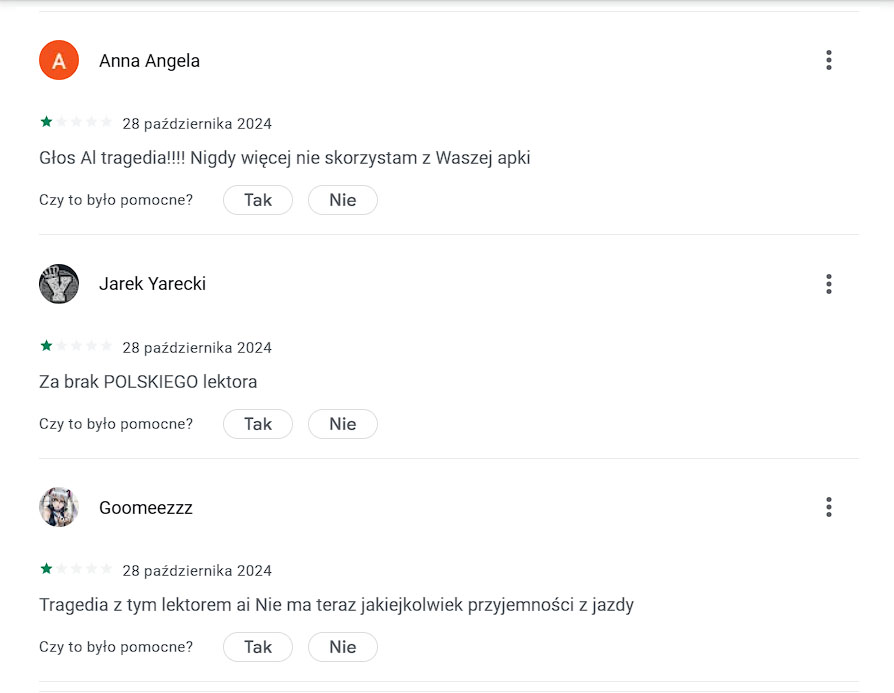Image resolution: width=894 pixels, height=693 pixels.
Task: Click the star rating on Jarek Yarecki's review
Action: click(76, 346)
